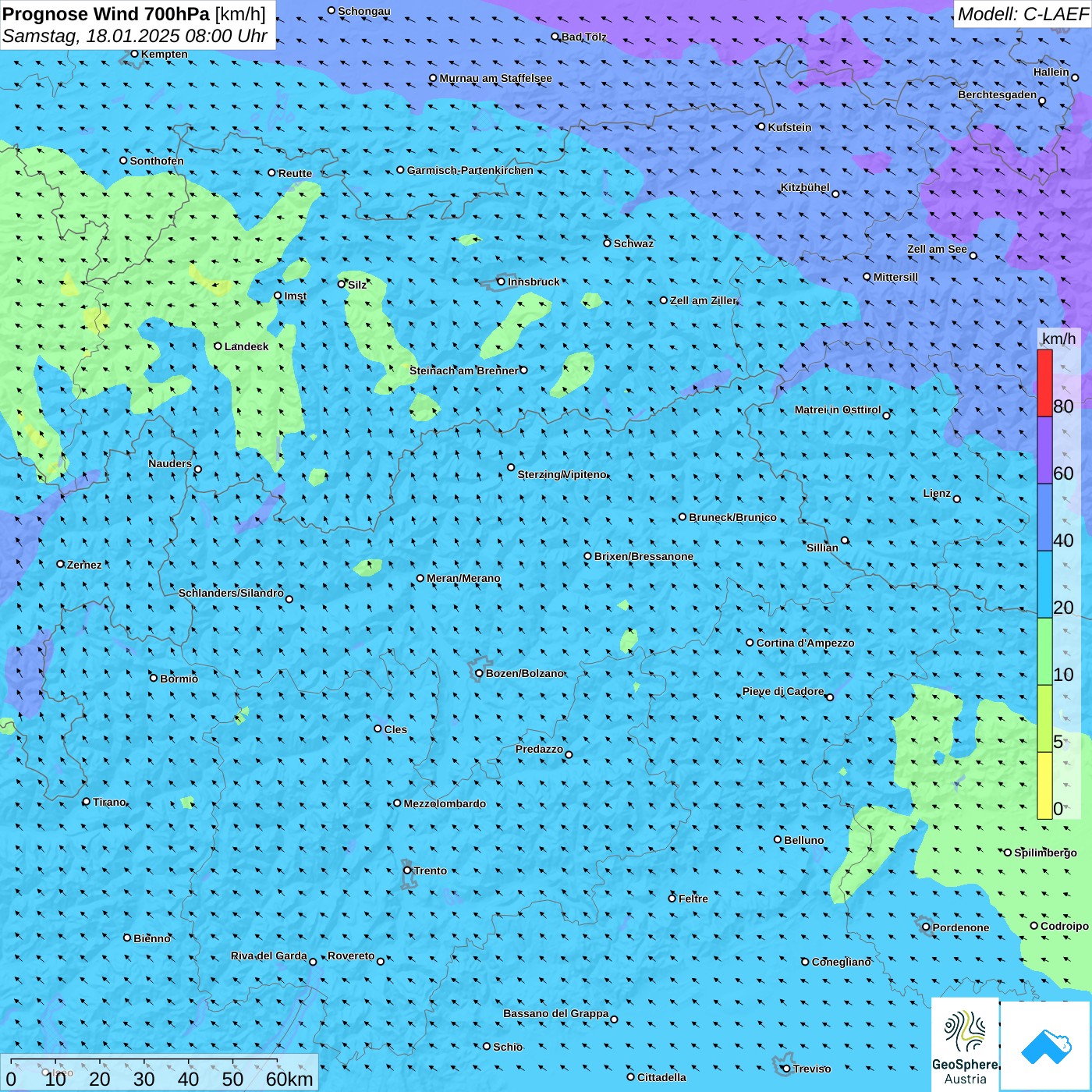Click the green 10 km/h legend segment
Screen dimensions: 1092x1092
coord(1044,651)
